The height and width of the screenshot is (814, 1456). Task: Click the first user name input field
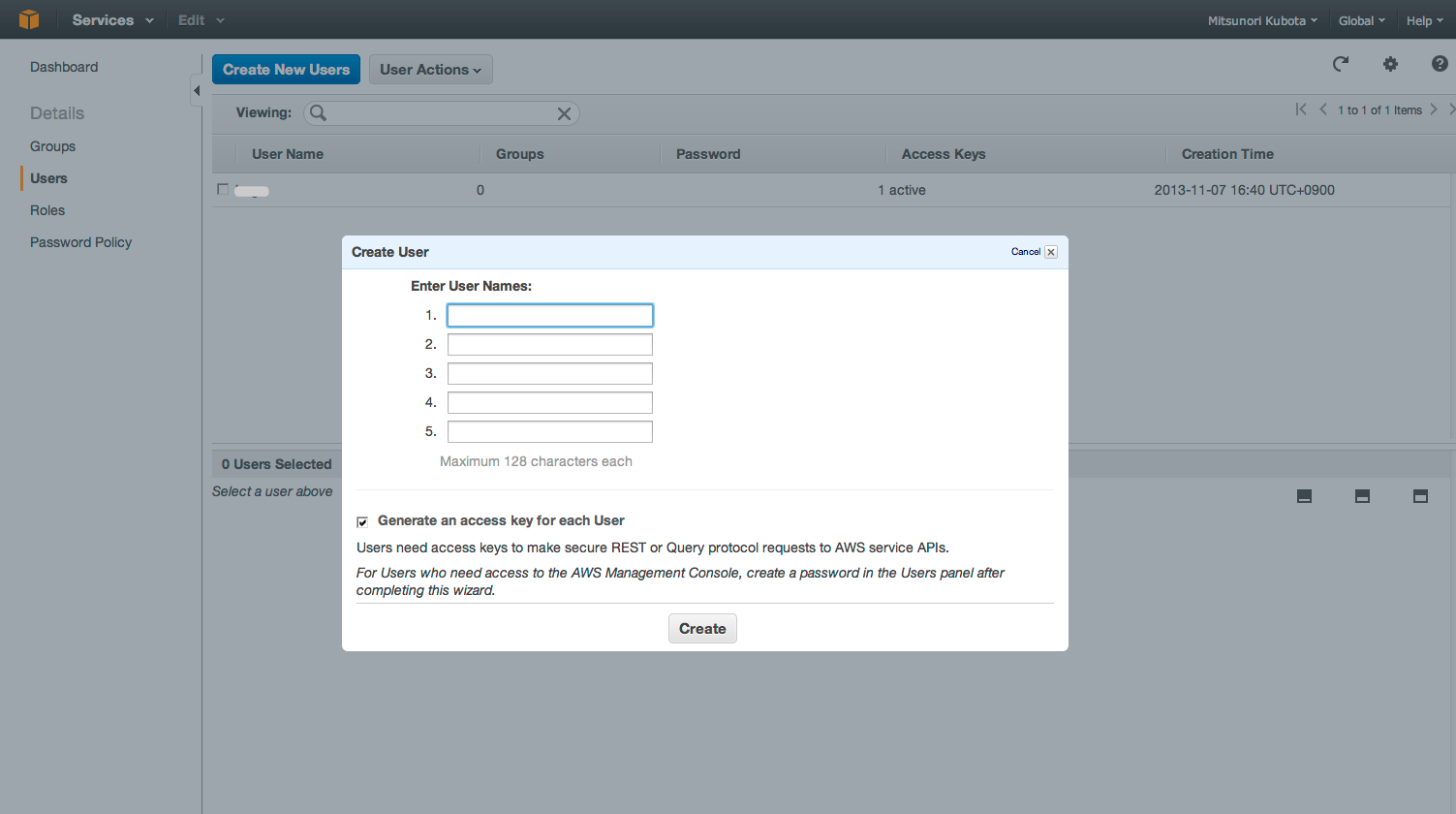pyautogui.click(x=549, y=315)
